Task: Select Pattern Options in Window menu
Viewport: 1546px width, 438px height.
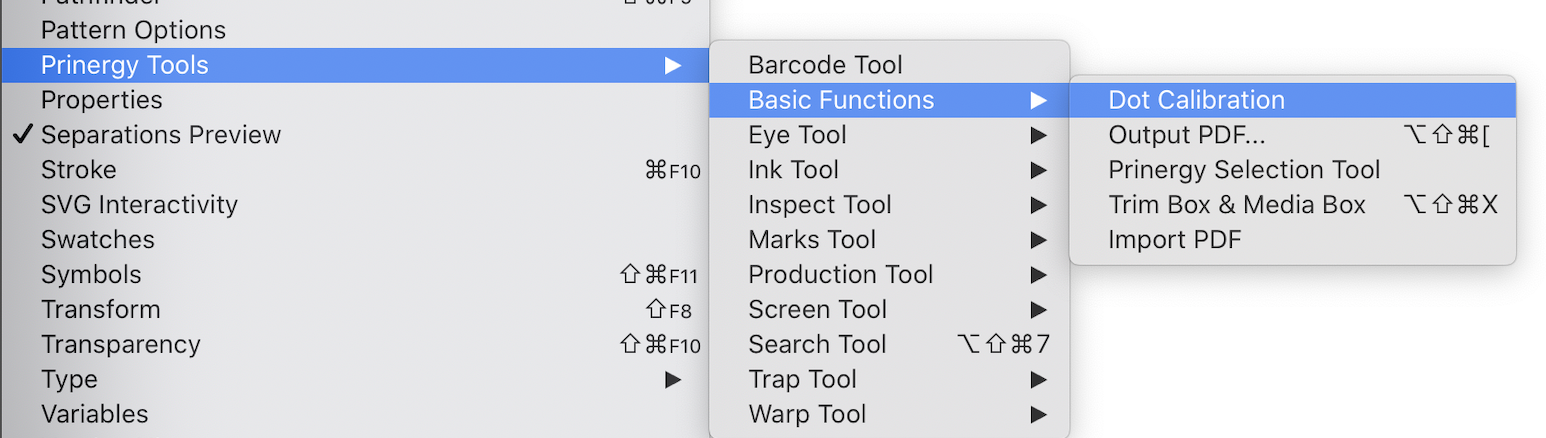Action: [133, 30]
